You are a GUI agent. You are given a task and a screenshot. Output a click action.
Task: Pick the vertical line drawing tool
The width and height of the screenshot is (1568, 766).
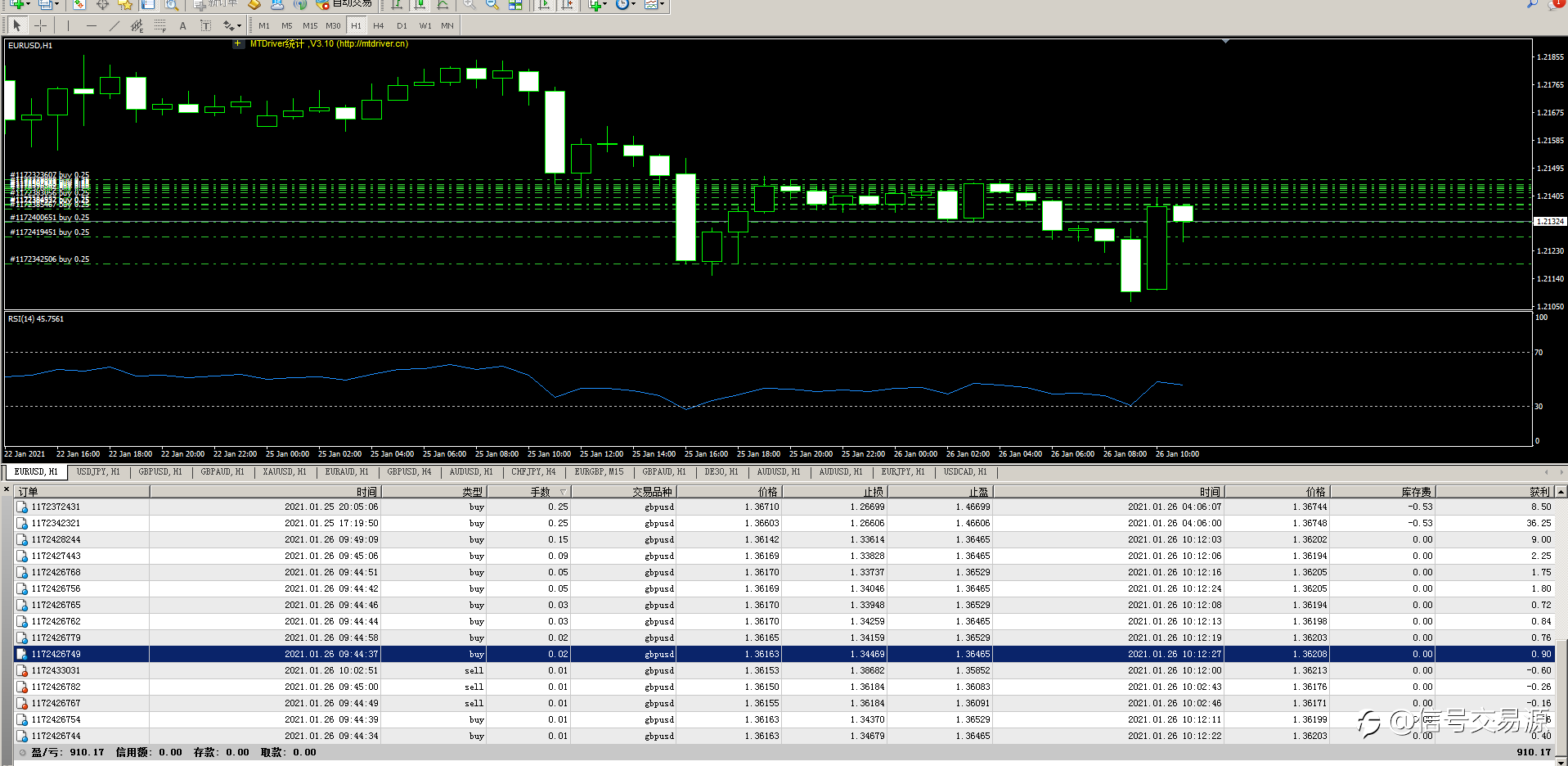(68, 25)
